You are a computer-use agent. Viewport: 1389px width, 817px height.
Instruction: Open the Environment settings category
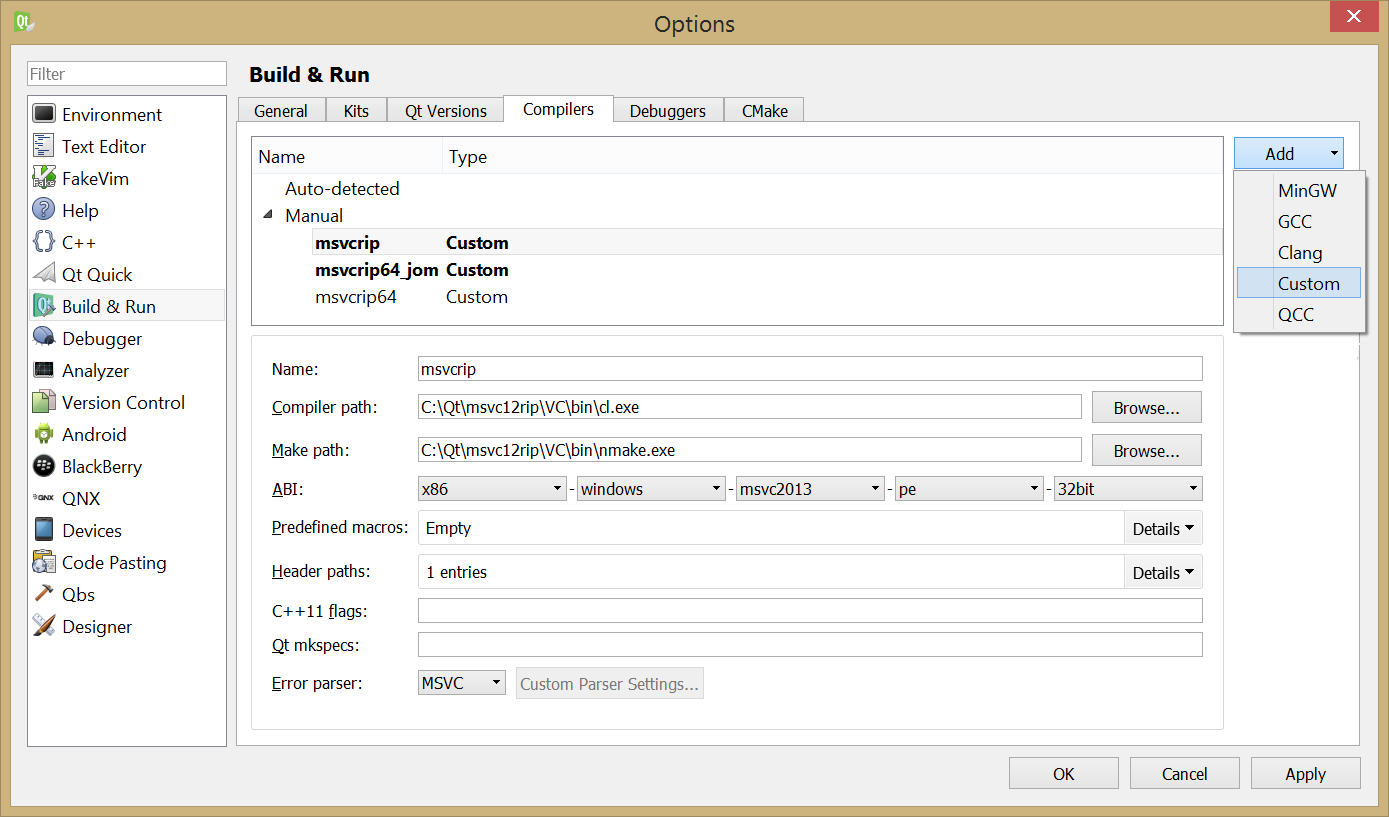(x=126, y=114)
